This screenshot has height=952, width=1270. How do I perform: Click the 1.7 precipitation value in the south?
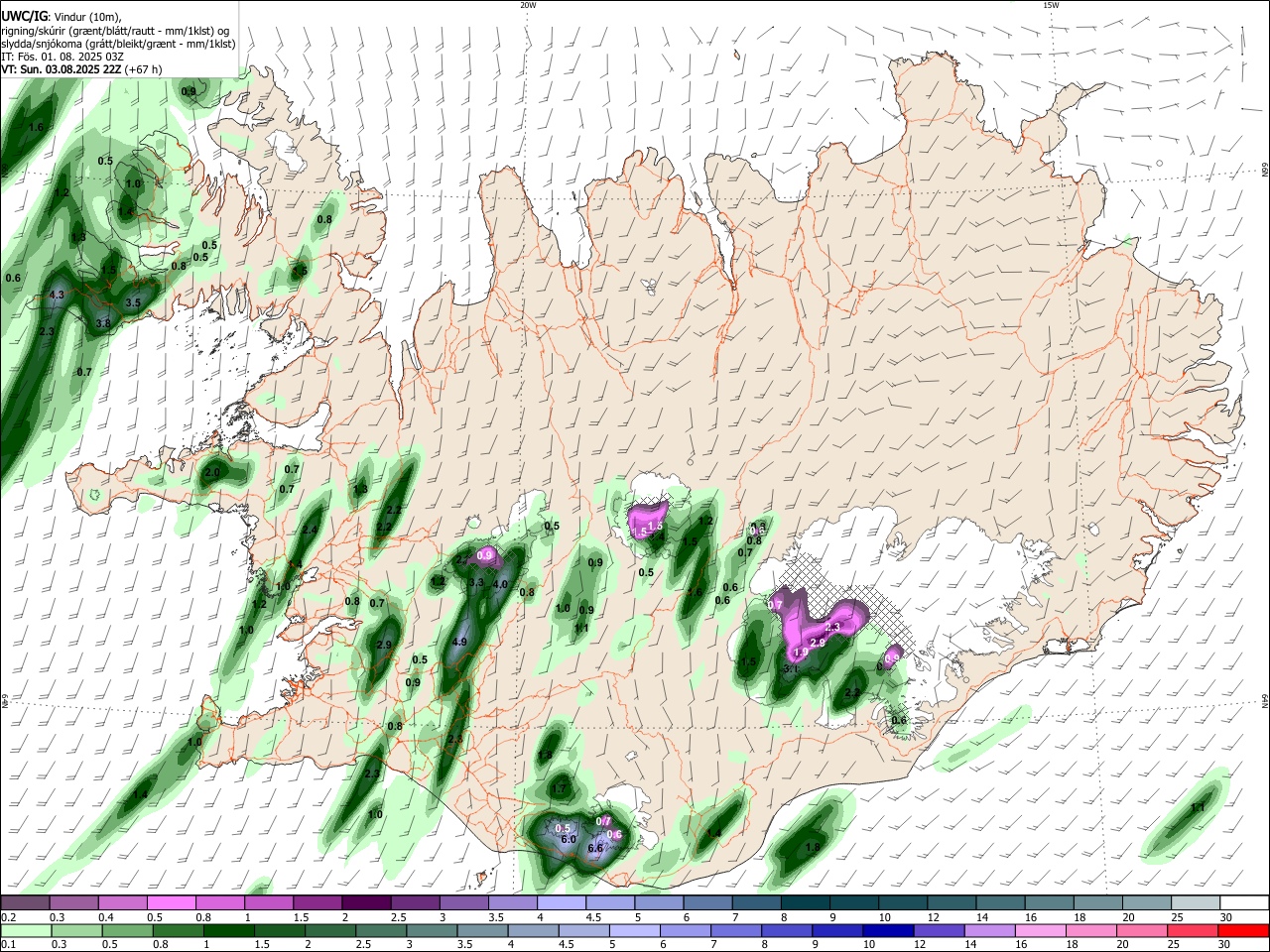click(x=559, y=789)
